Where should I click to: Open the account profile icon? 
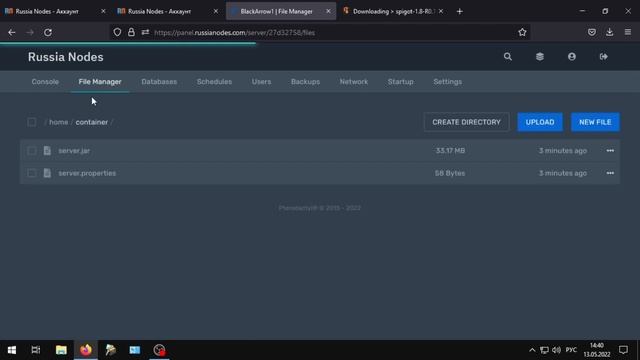coord(571,57)
